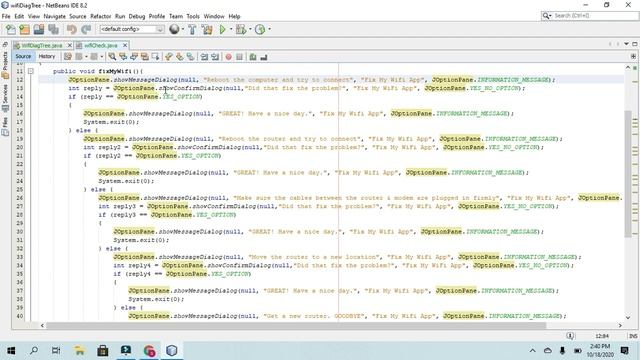Open the Edit menu
640x360 pixels.
(19, 16)
